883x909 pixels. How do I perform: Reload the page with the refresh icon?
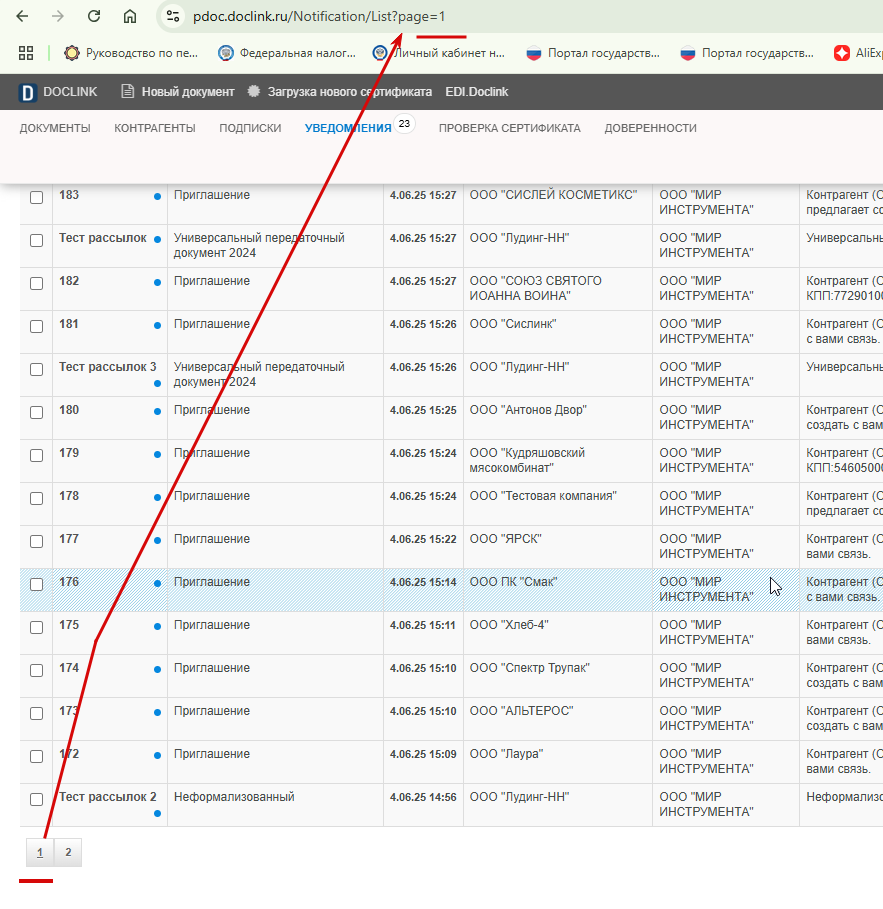[x=94, y=16]
